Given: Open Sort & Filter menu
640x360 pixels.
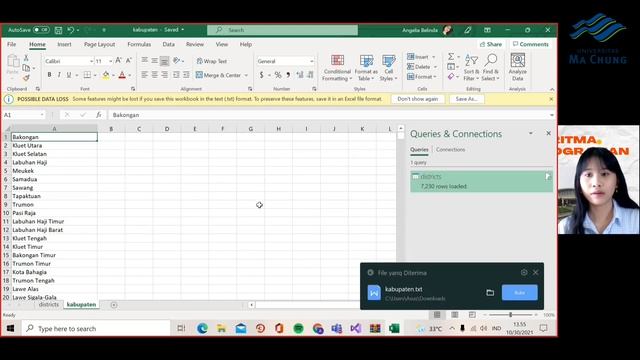Looking at the screenshot, I should click(471, 68).
